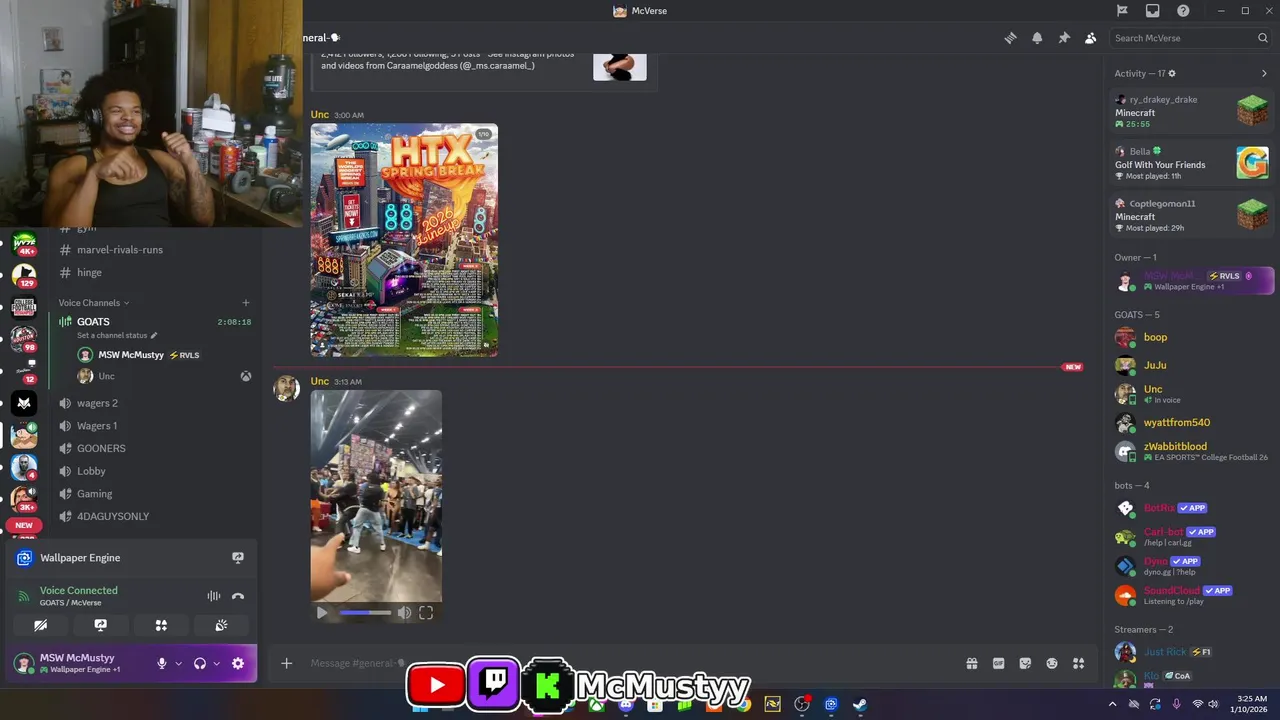Click the Unc username at 3:13 AM
This screenshot has height=720, width=1280.
click(320, 381)
